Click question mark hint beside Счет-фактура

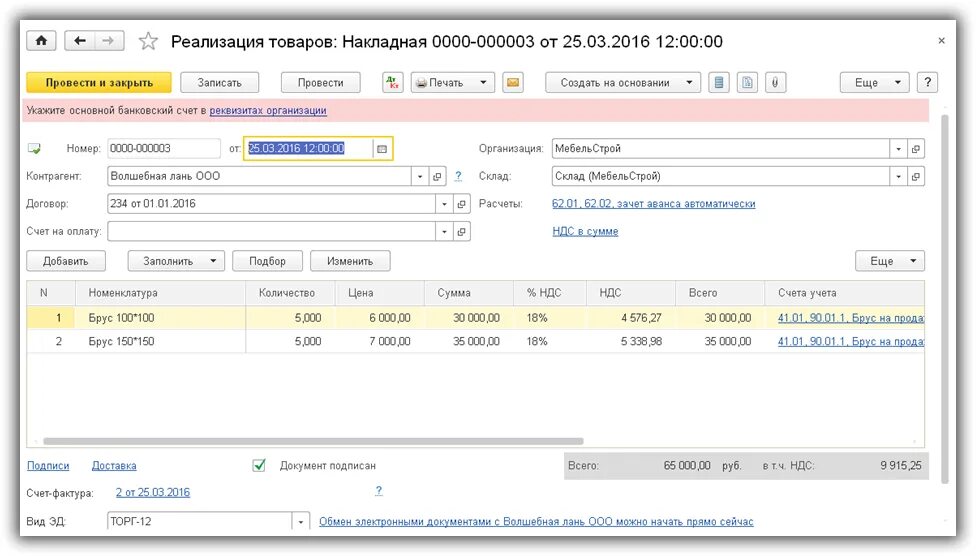(x=378, y=491)
